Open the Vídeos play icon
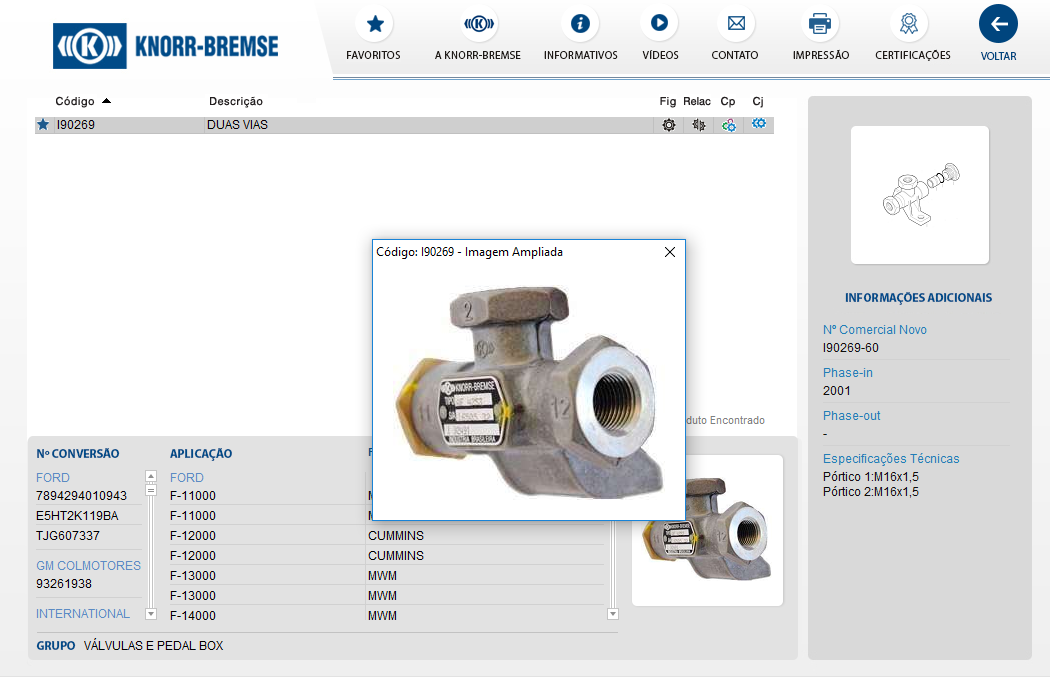The image size is (1050, 677). click(x=659, y=24)
